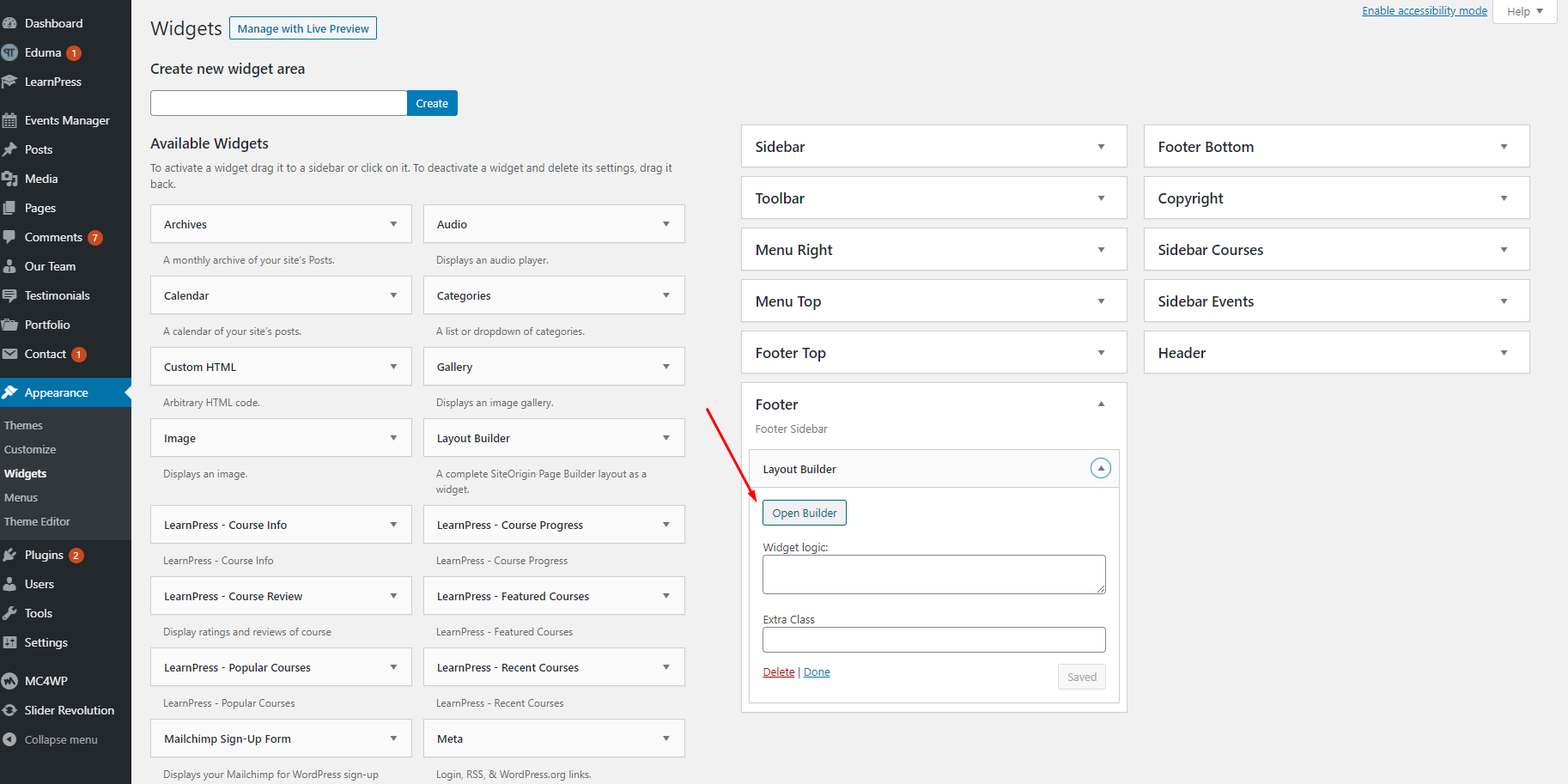Screen dimensions: 1568x784
Task: Click the Our Team person icon
Action: (x=9, y=266)
